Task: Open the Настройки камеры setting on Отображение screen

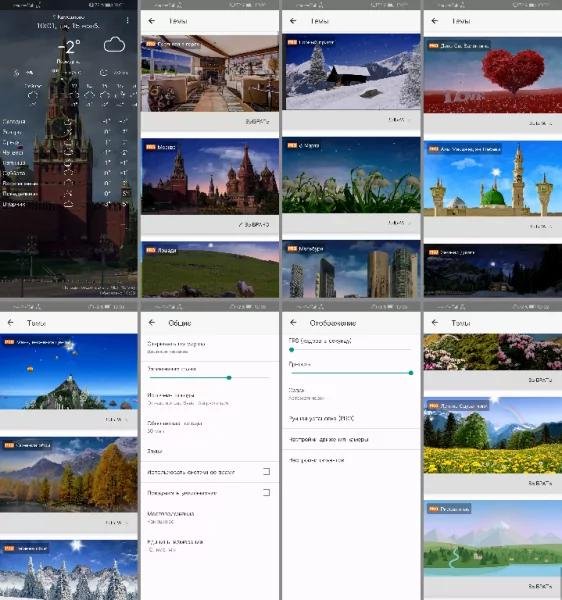Action: point(351,439)
